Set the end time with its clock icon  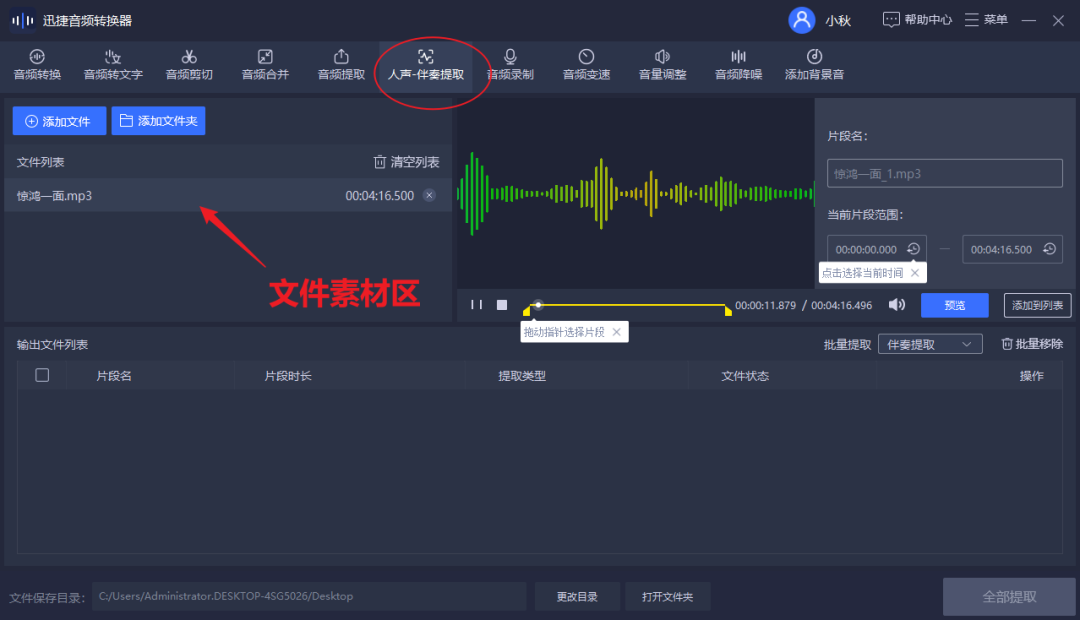tap(1049, 249)
